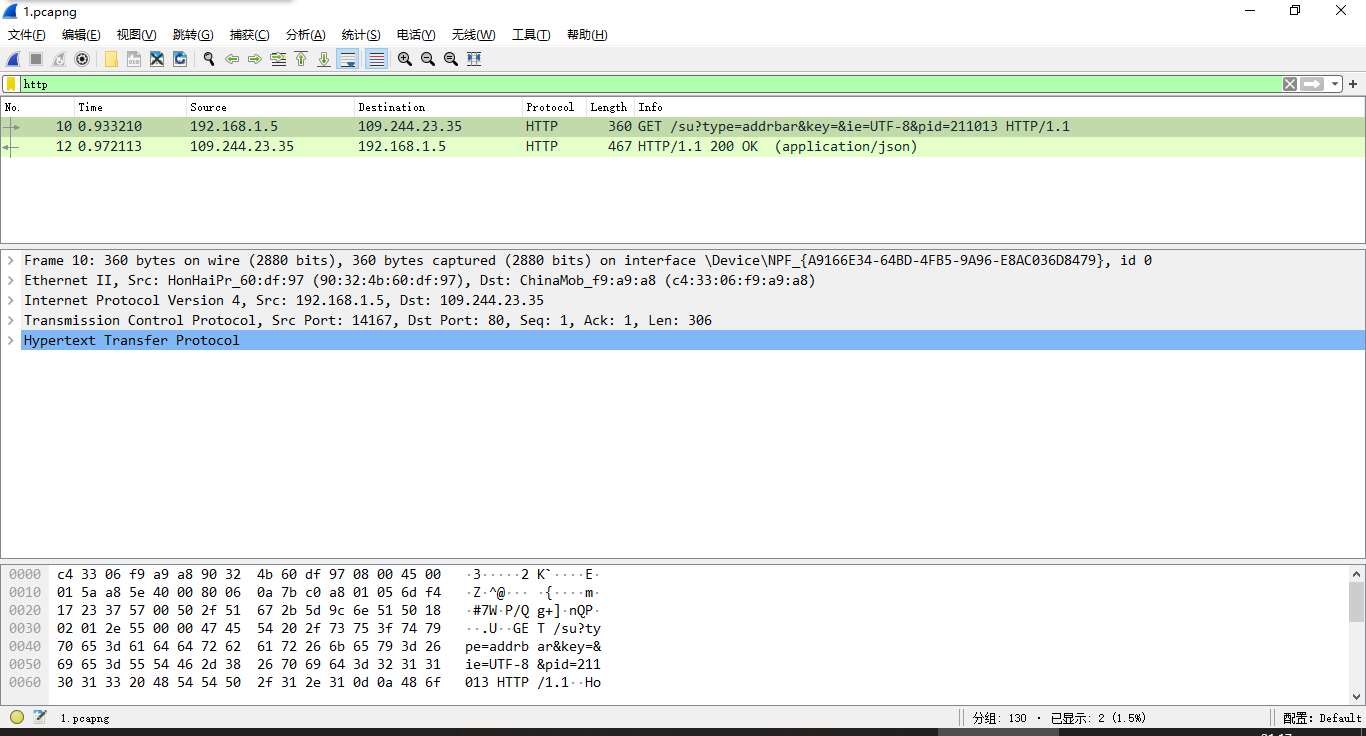Viewport: 1366px width, 736px height.
Task: Reload the capture file
Action: click(180, 59)
